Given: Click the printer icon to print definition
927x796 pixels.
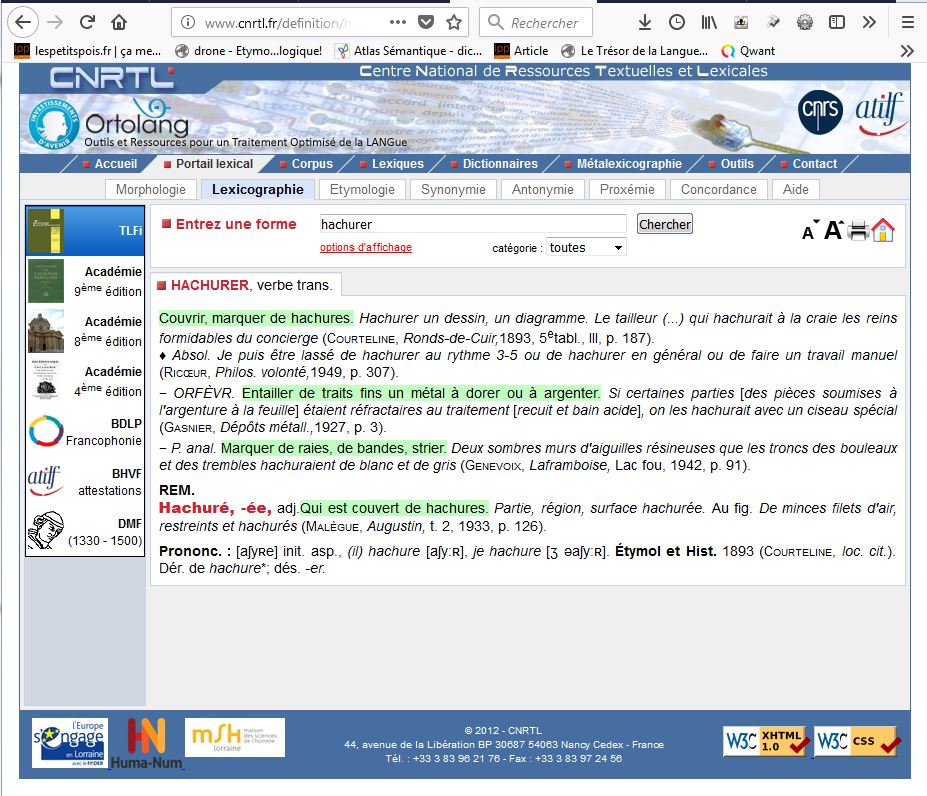Looking at the screenshot, I should coord(858,232).
